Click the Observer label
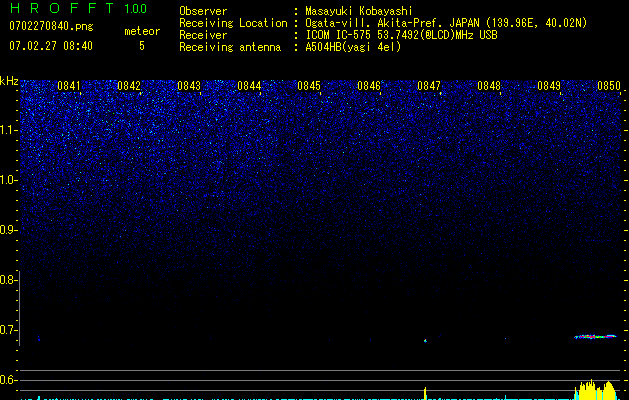 (x=203, y=12)
